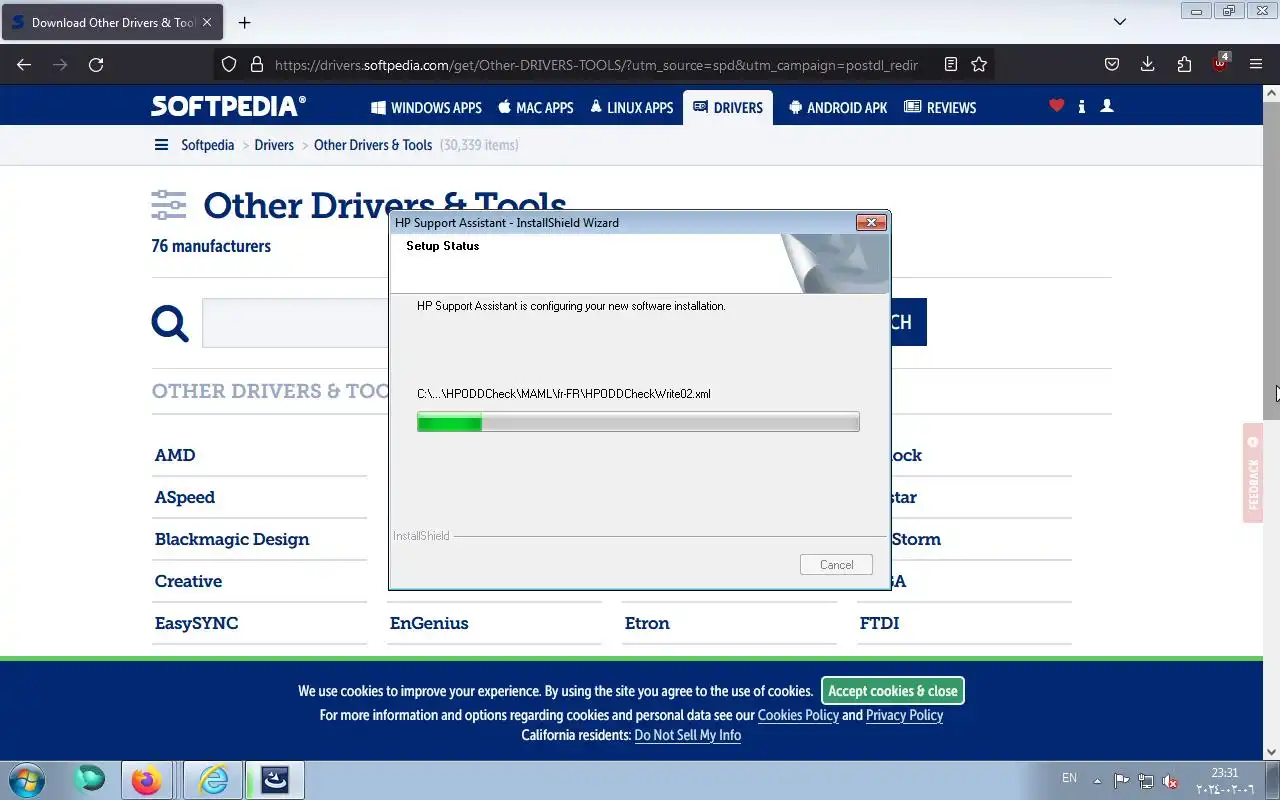Go to Drivers breadcrumb link
The height and width of the screenshot is (800, 1280).
click(x=274, y=145)
